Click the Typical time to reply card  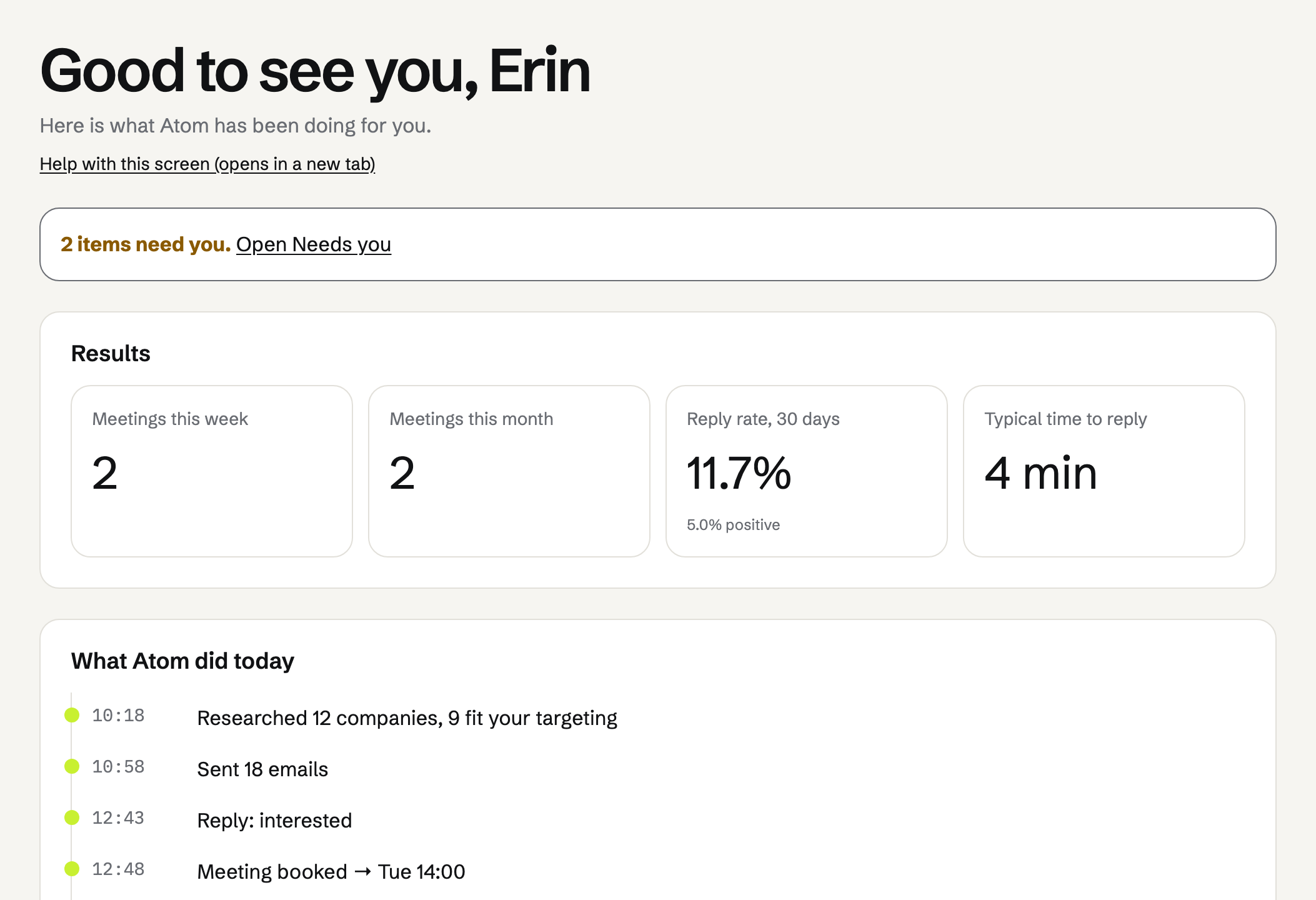[1104, 471]
